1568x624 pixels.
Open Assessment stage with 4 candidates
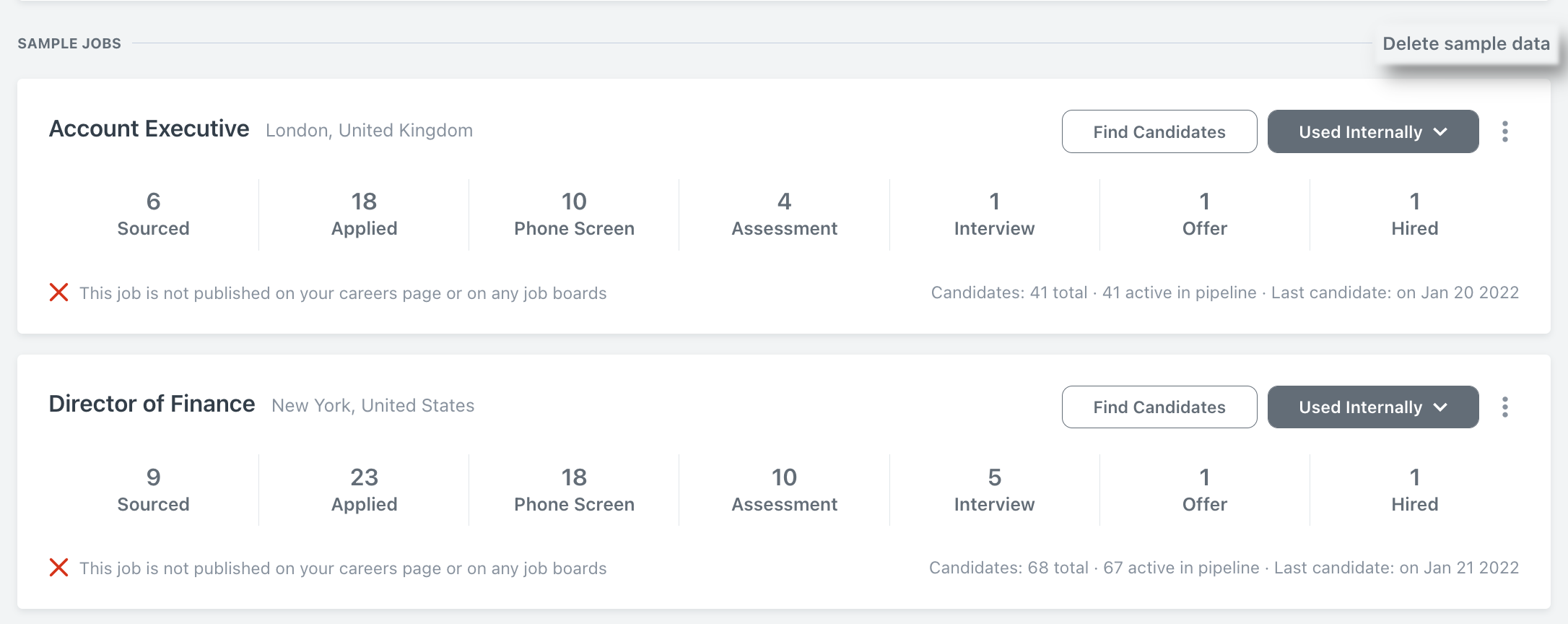click(784, 214)
